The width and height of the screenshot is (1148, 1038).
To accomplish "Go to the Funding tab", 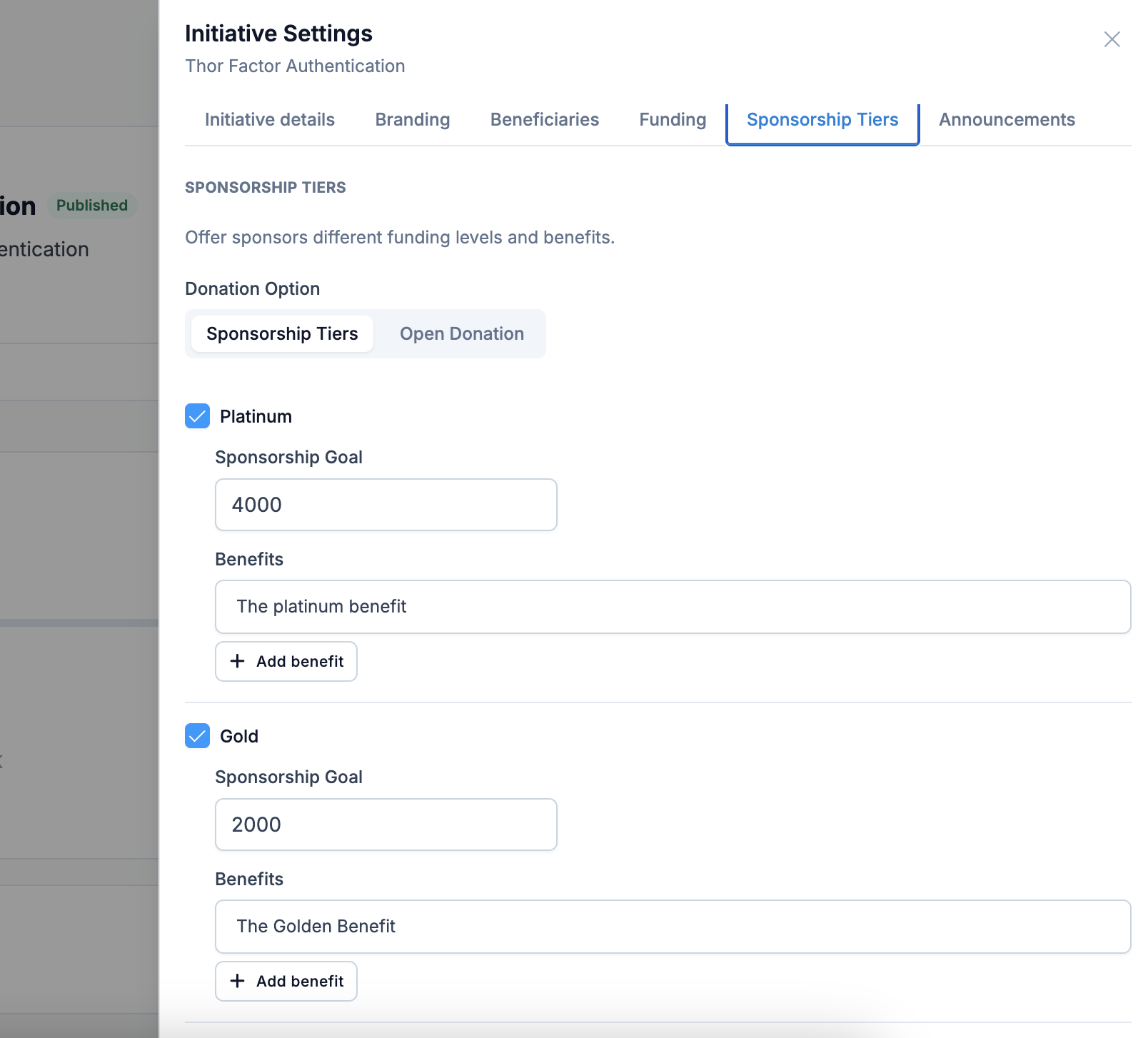I will pos(673,120).
